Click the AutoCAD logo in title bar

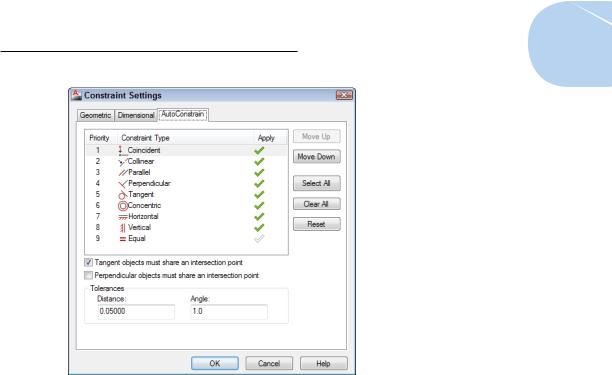[x=76, y=94]
